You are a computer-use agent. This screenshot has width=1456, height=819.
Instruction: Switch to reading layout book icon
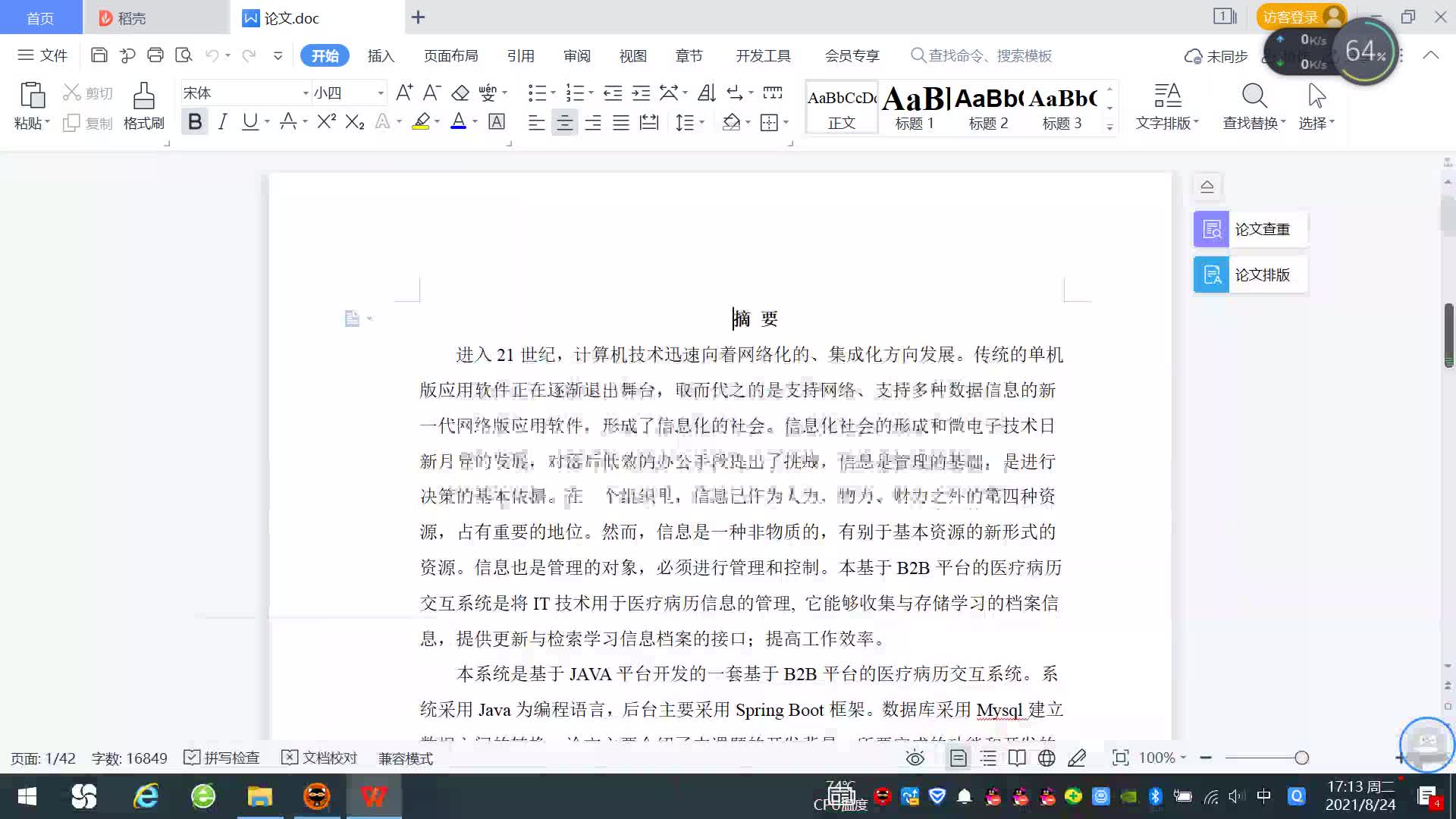(x=1017, y=758)
